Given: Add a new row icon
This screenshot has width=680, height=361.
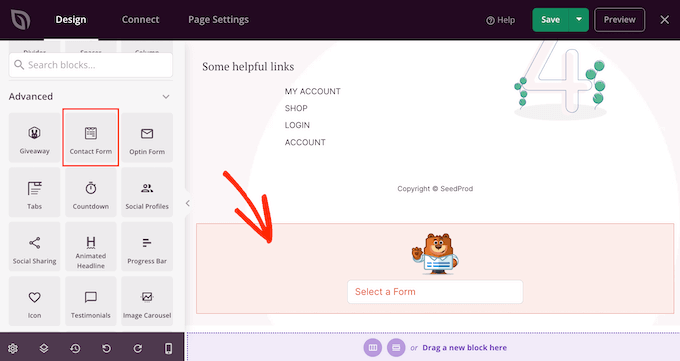Looking at the screenshot, I should click(396, 348).
